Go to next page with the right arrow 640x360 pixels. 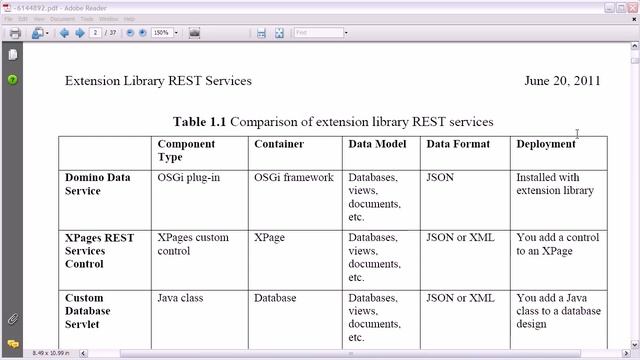point(80,33)
